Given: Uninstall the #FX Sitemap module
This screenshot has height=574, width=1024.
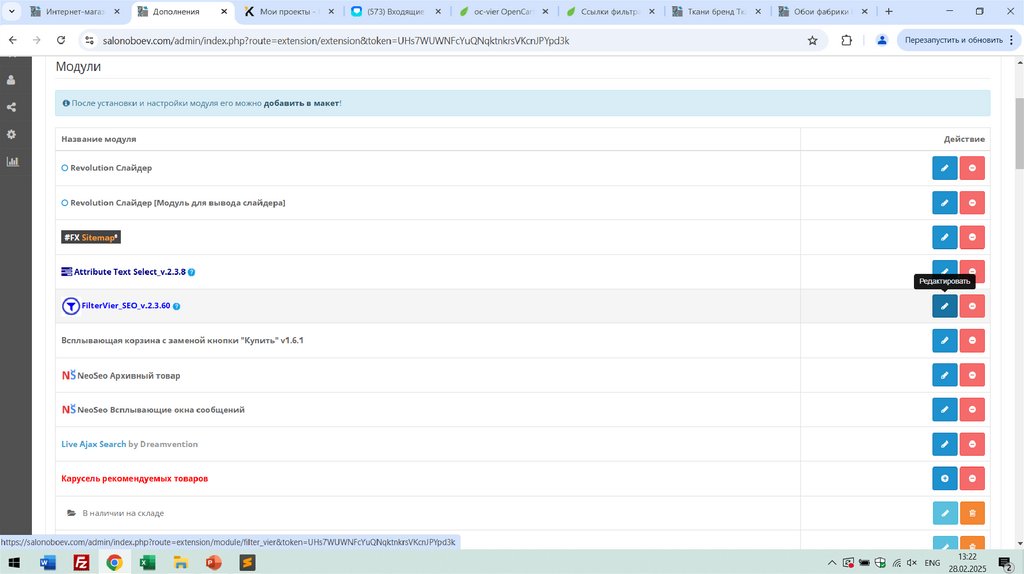Looking at the screenshot, I should click(x=972, y=237).
